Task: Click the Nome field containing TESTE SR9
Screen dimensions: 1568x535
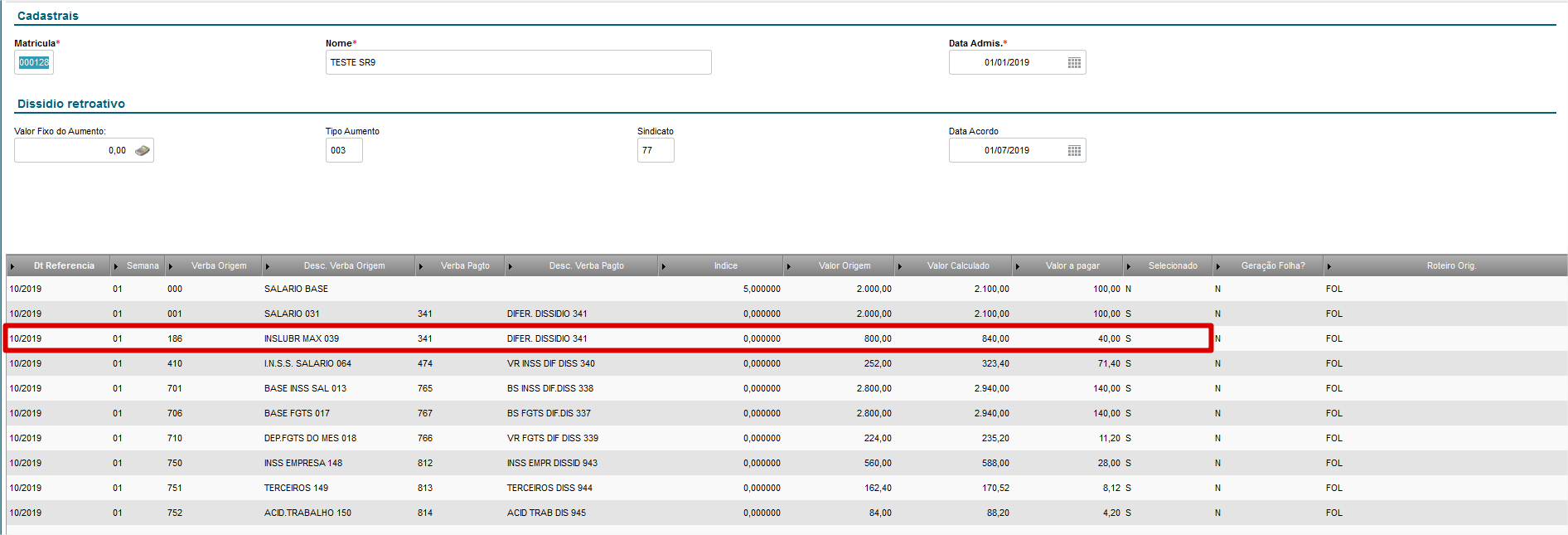Action: [519, 62]
